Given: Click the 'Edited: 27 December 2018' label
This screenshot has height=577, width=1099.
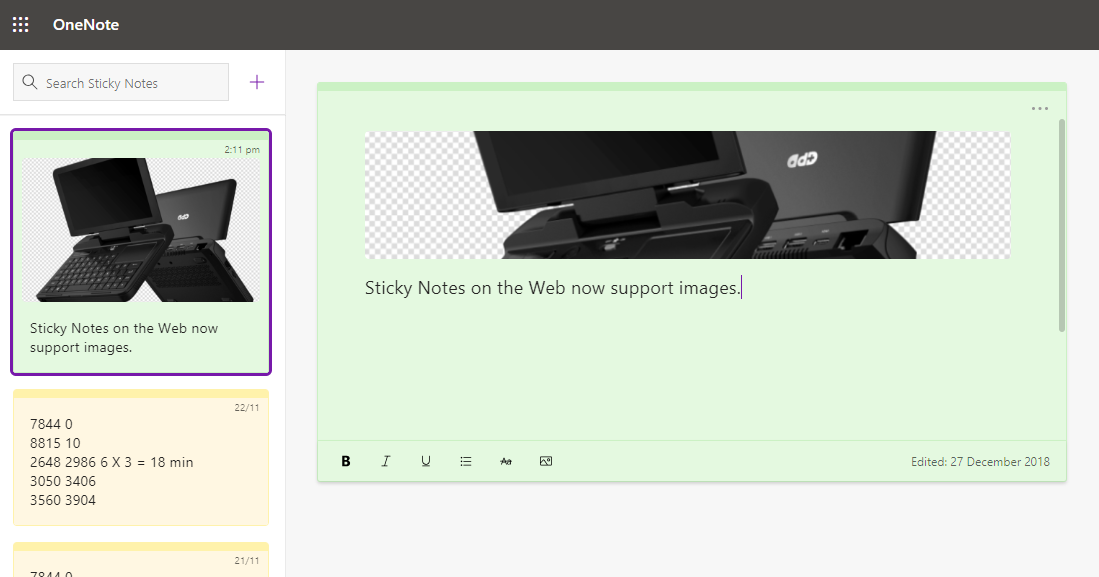Looking at the screenshot, I should pos(980,461).
